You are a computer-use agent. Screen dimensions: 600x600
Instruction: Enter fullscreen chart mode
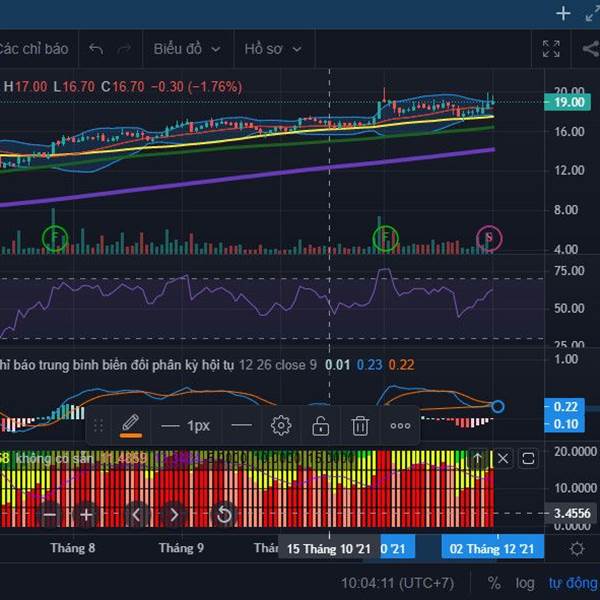[x=551, y=49]
